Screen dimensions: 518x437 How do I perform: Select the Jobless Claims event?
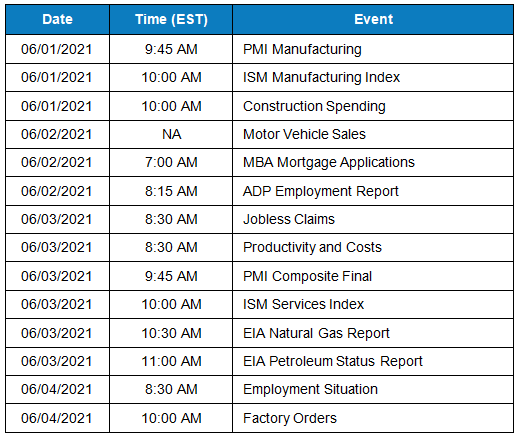[373, 219]
